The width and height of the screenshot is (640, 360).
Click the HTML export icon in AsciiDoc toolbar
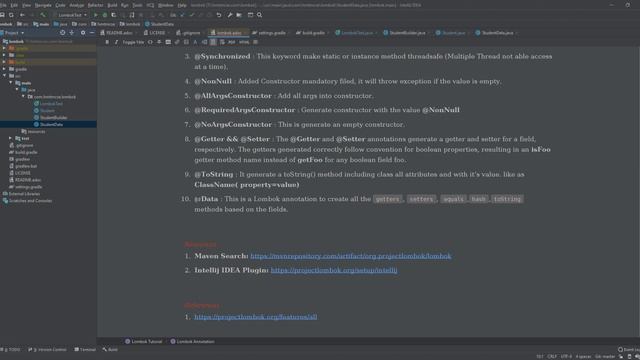244,42
